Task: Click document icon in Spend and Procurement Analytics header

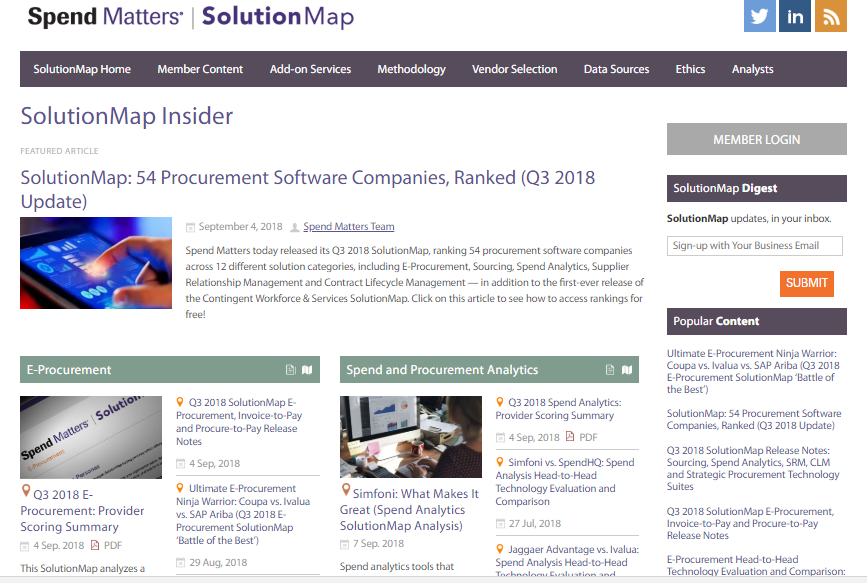Action: tap(610, 370)
